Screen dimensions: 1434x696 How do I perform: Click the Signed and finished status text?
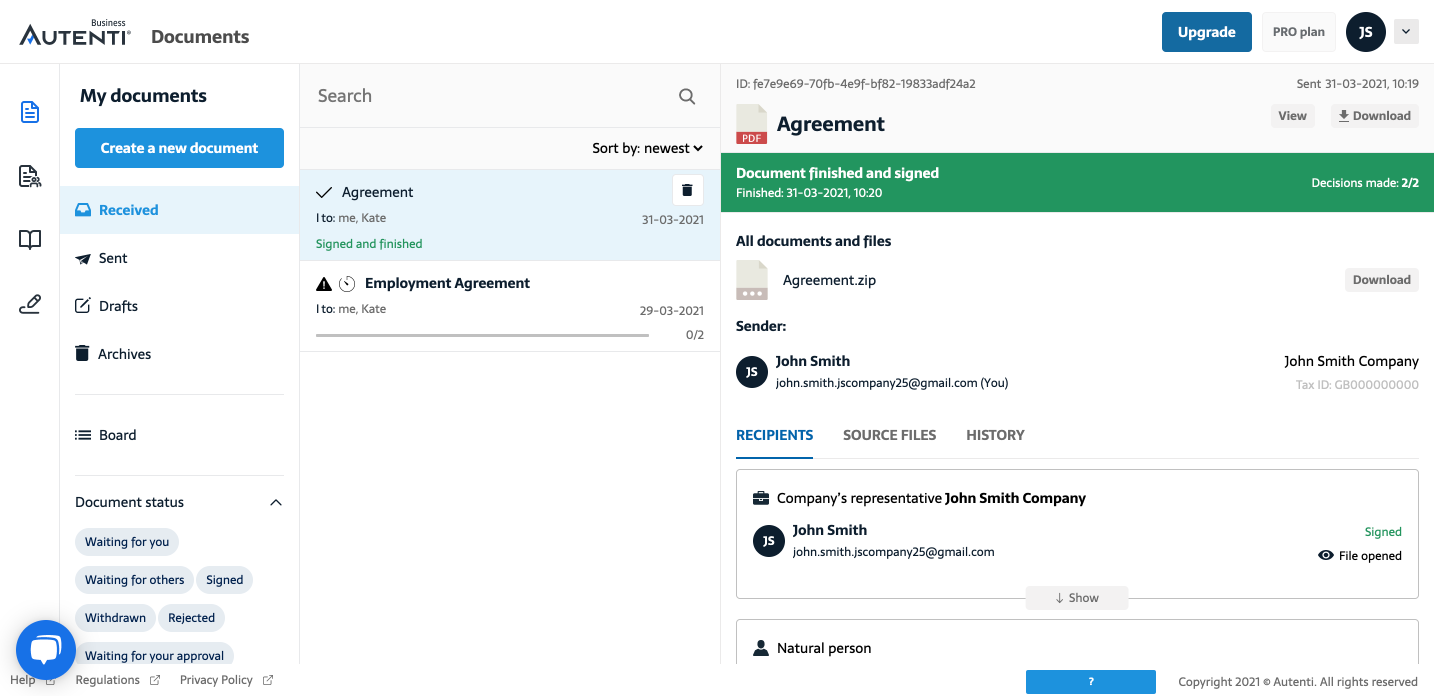coord(369,244)
